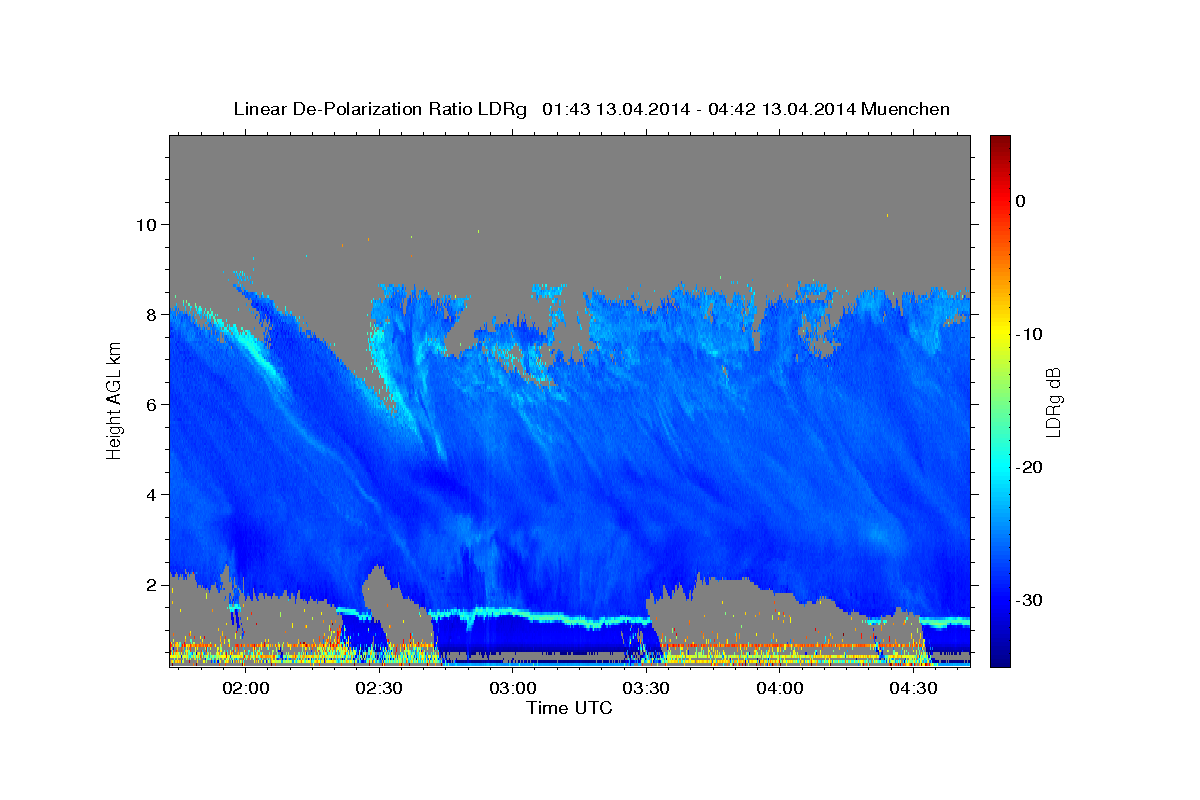
Task: Click the 'LDRg dB' colorbar label
Action: pos(1052,402)
